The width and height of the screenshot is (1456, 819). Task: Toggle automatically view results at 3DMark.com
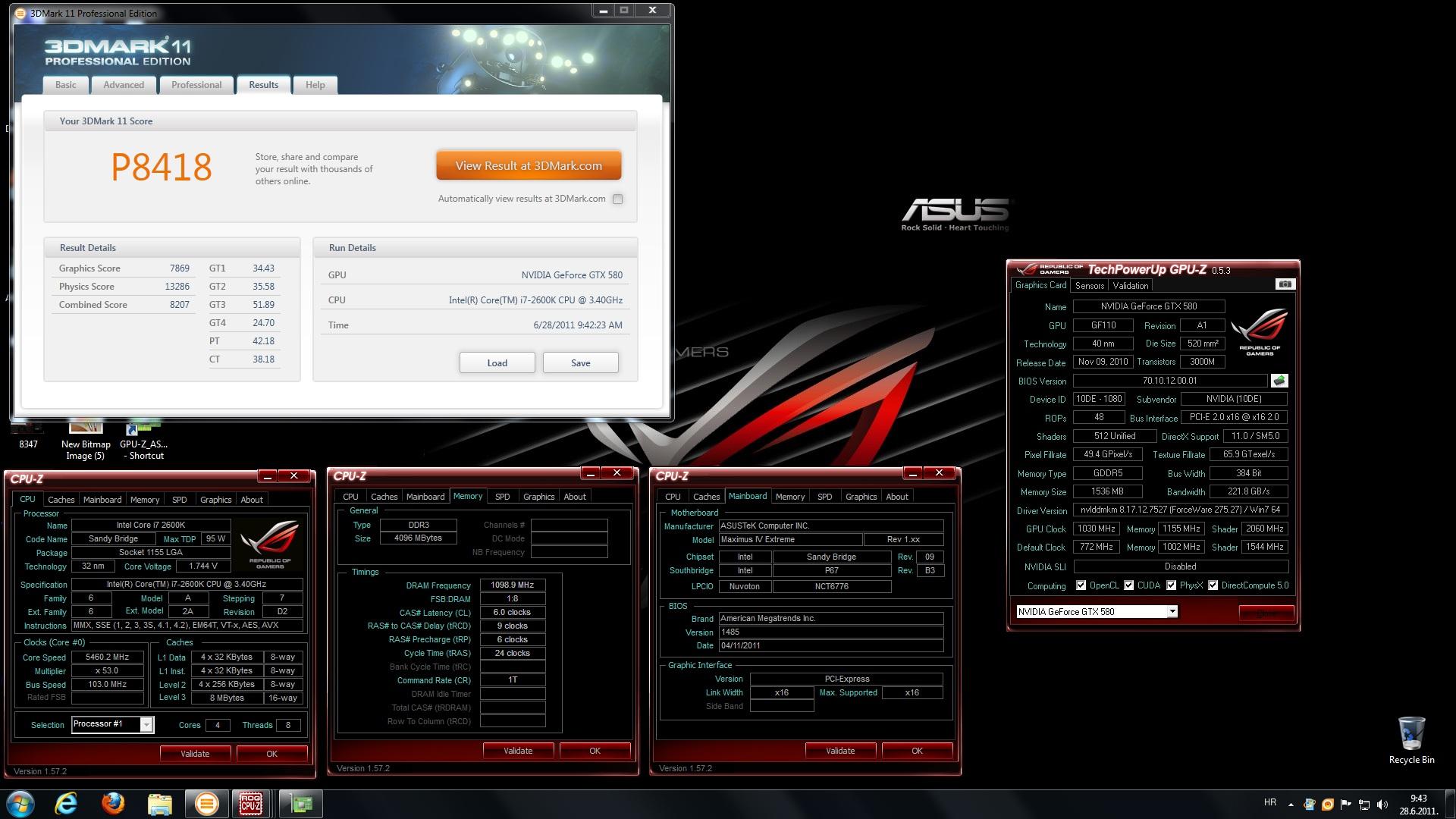pyautogui.click(x=617, y=199)
